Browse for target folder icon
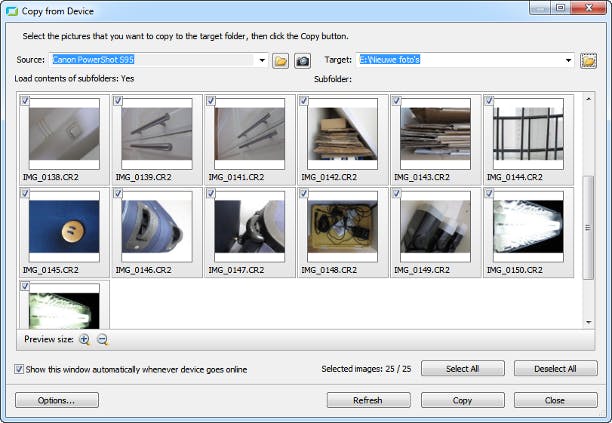Screen dimensions: 612x423 coord(589,61)
